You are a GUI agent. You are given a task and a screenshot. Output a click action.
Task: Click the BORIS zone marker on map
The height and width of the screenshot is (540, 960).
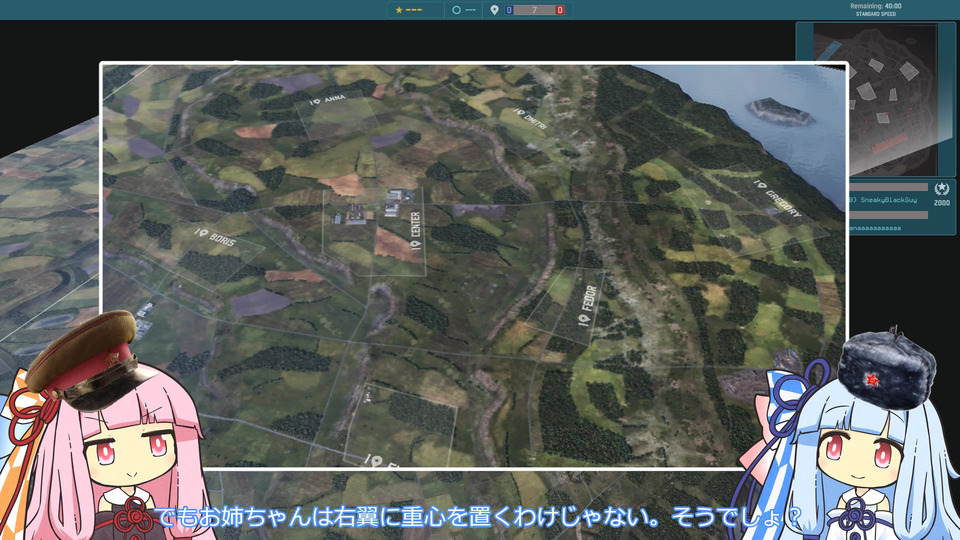pyautogui.click(x=215, y=236)
